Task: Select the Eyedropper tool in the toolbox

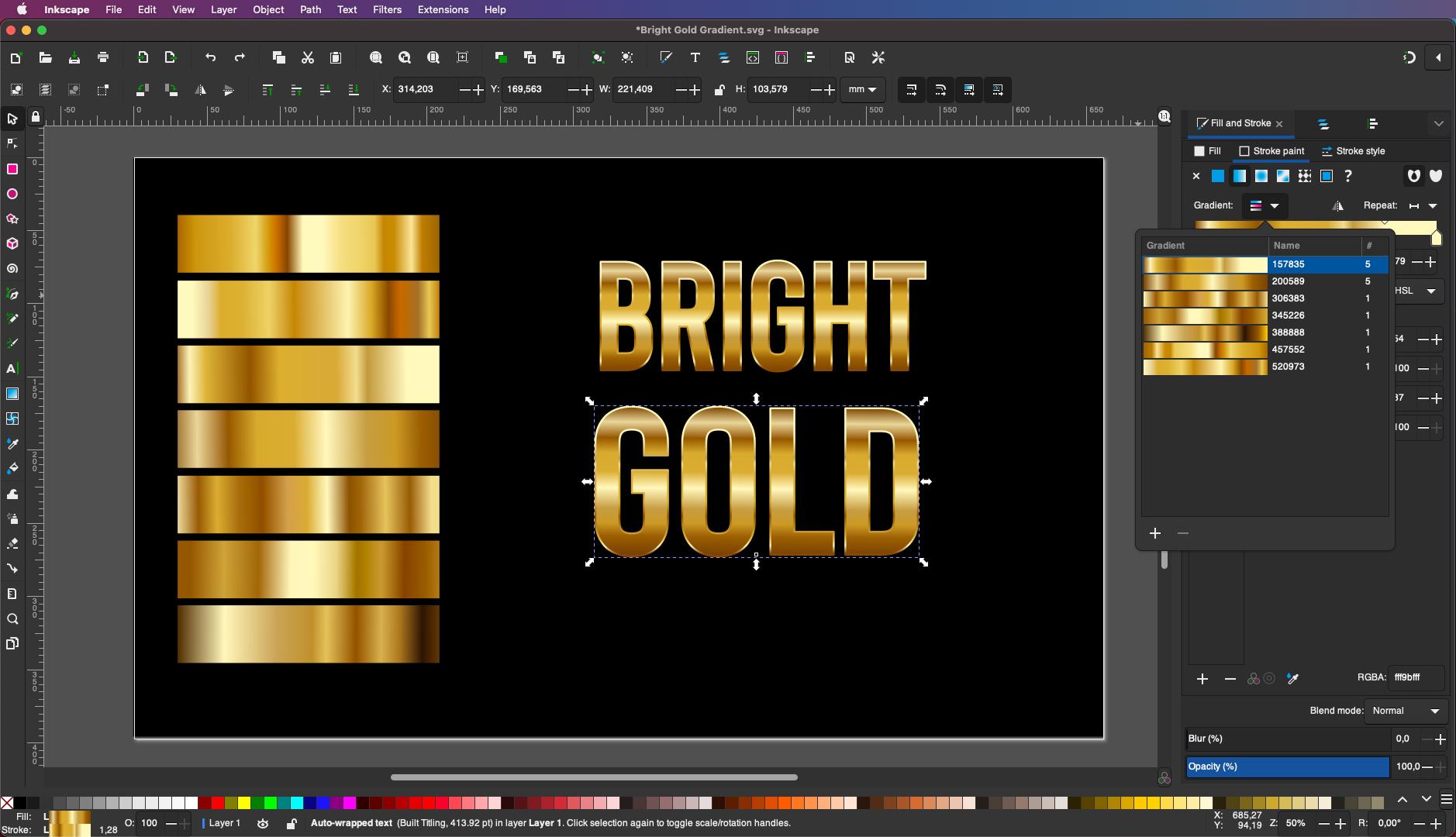Action: coord(12,444)
